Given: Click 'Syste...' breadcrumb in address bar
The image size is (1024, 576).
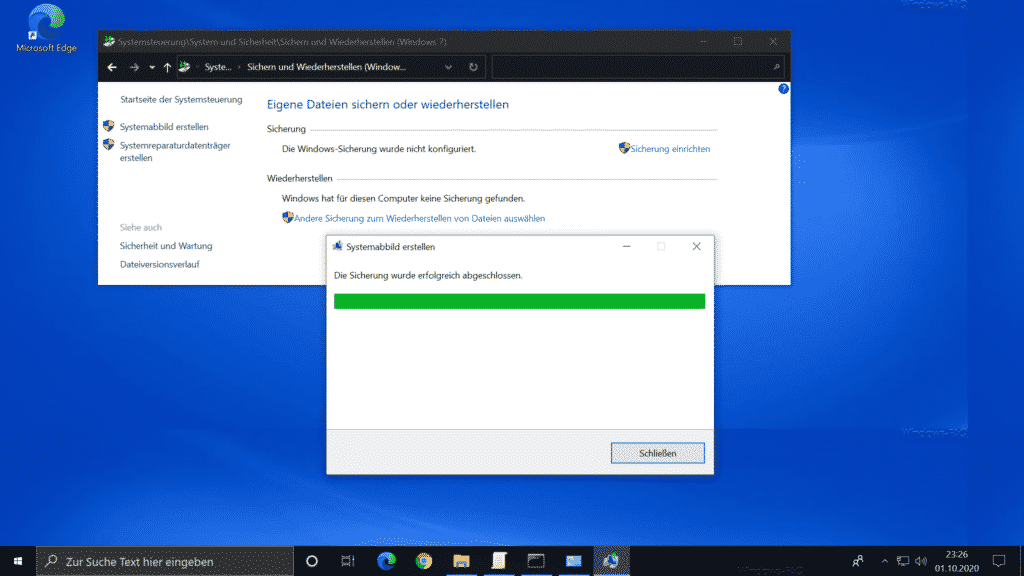Looking at the screenshot, I should [x=218, y=67].
